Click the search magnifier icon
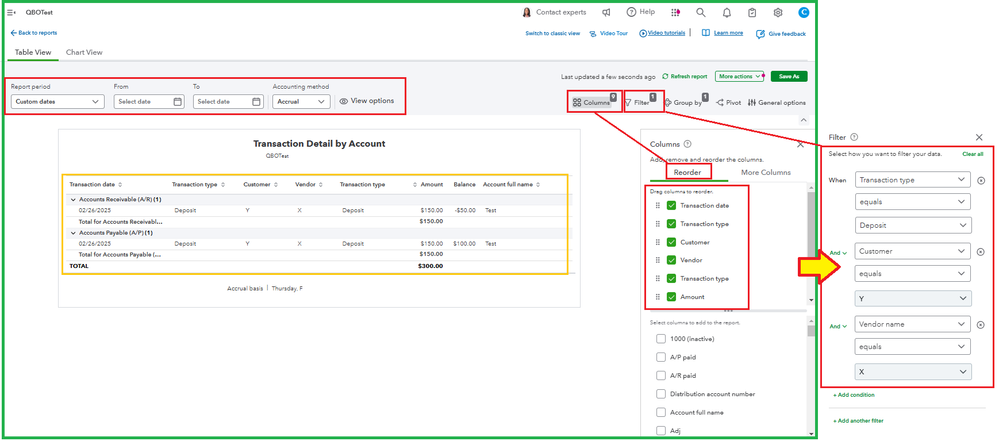 [701, 13]
